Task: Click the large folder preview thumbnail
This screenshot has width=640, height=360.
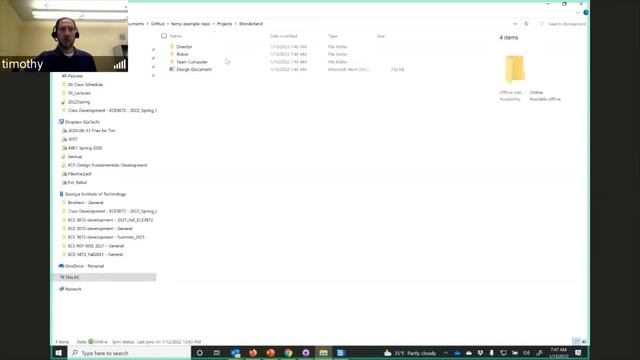Action: (514, 69)
